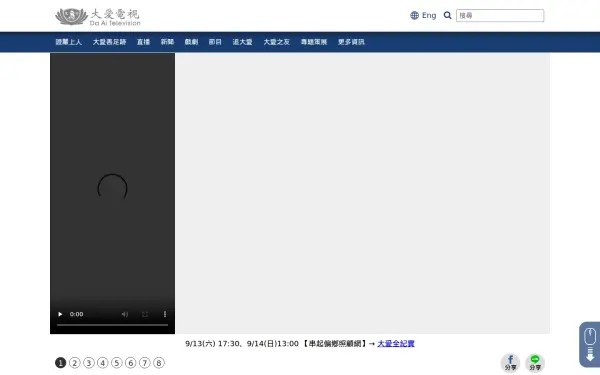Screen dimensions: 600x375
Task: Click the Da Ai Television logo
Action: (98, 17)
